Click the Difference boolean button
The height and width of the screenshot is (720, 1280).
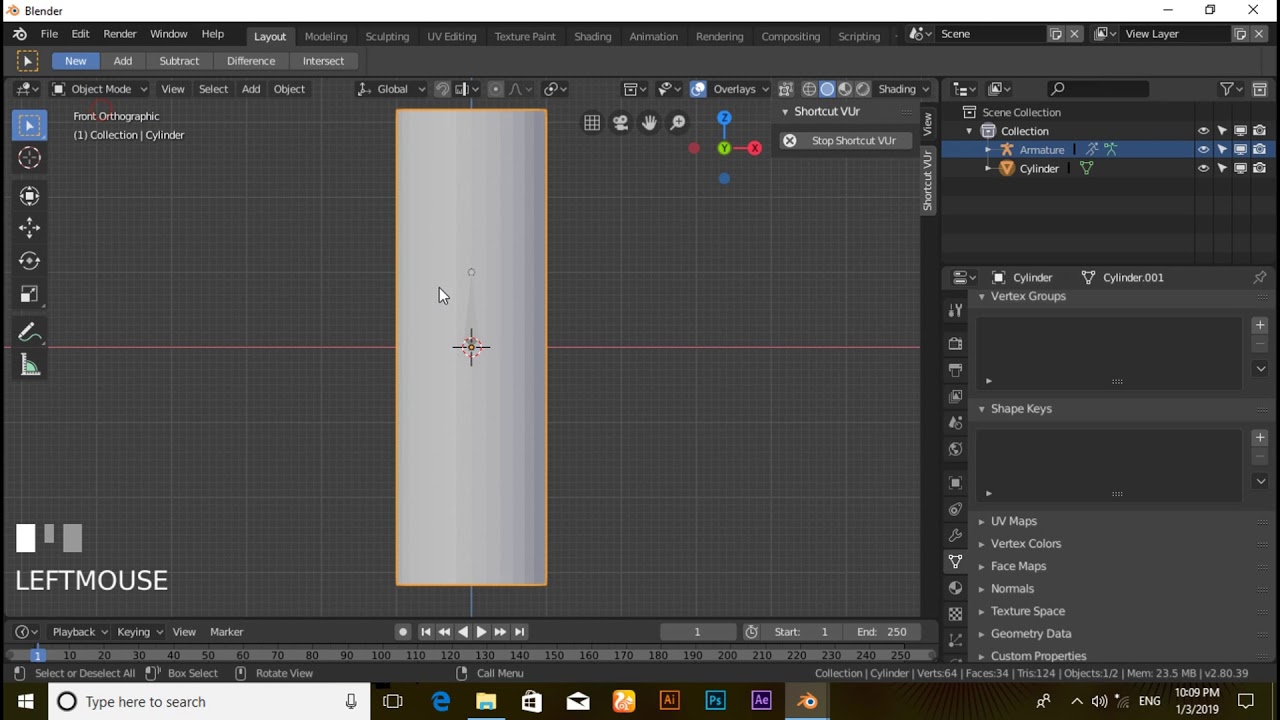click(x=250, y=61)
